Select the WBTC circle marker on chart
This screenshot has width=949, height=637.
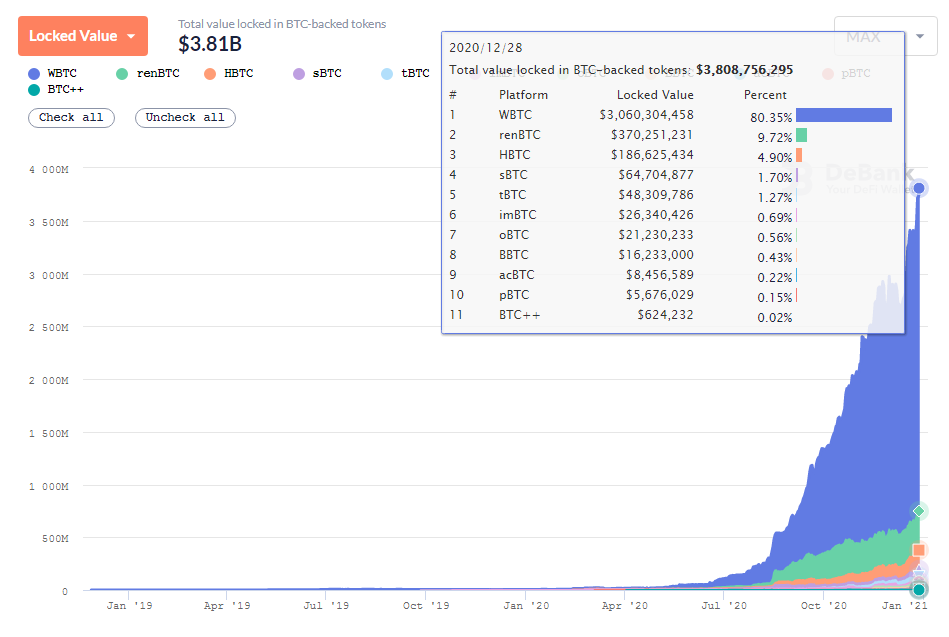tap(919, 188)
